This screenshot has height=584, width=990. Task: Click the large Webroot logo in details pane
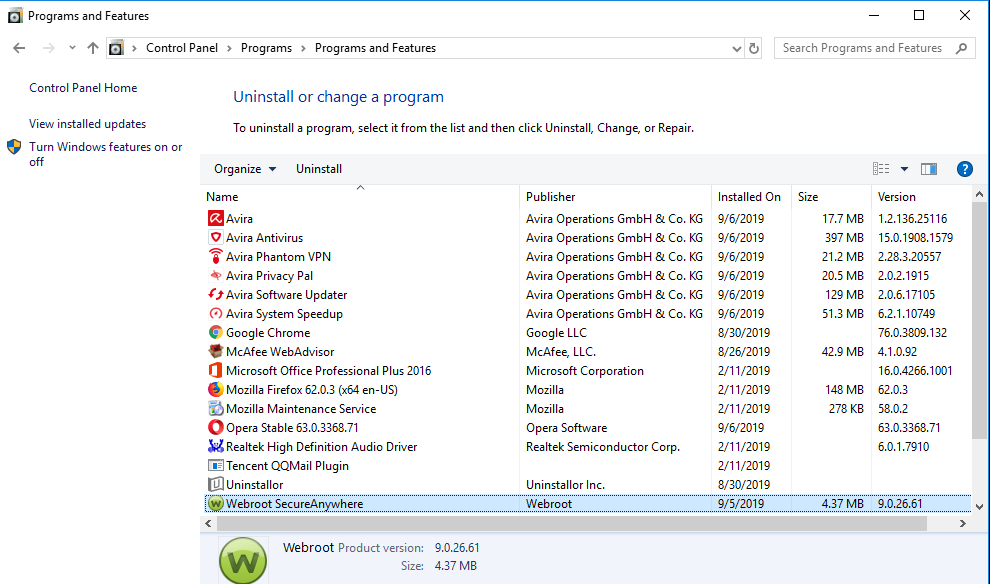pos(243,561)
